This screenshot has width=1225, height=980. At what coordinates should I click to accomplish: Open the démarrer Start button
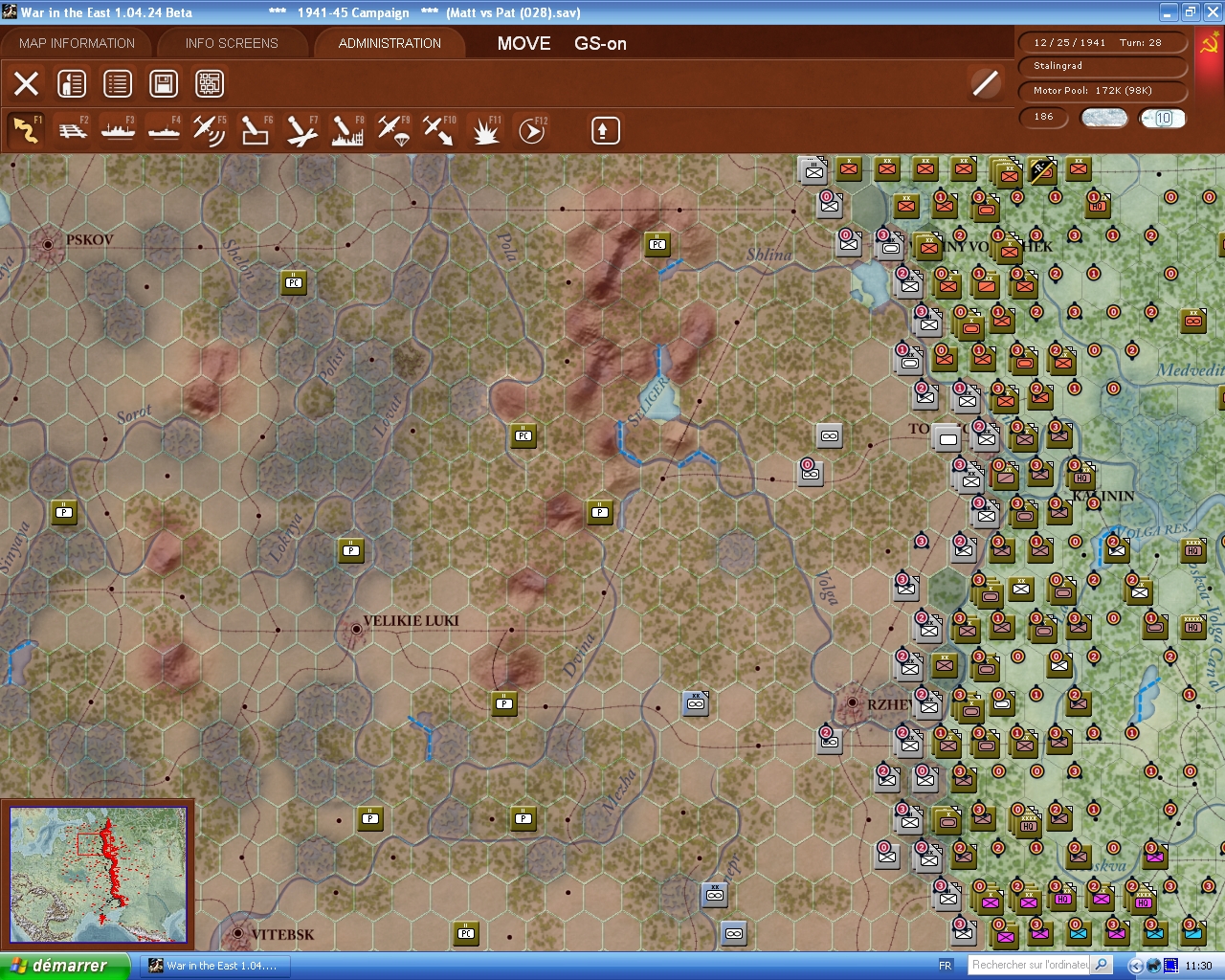click(63, 966)
